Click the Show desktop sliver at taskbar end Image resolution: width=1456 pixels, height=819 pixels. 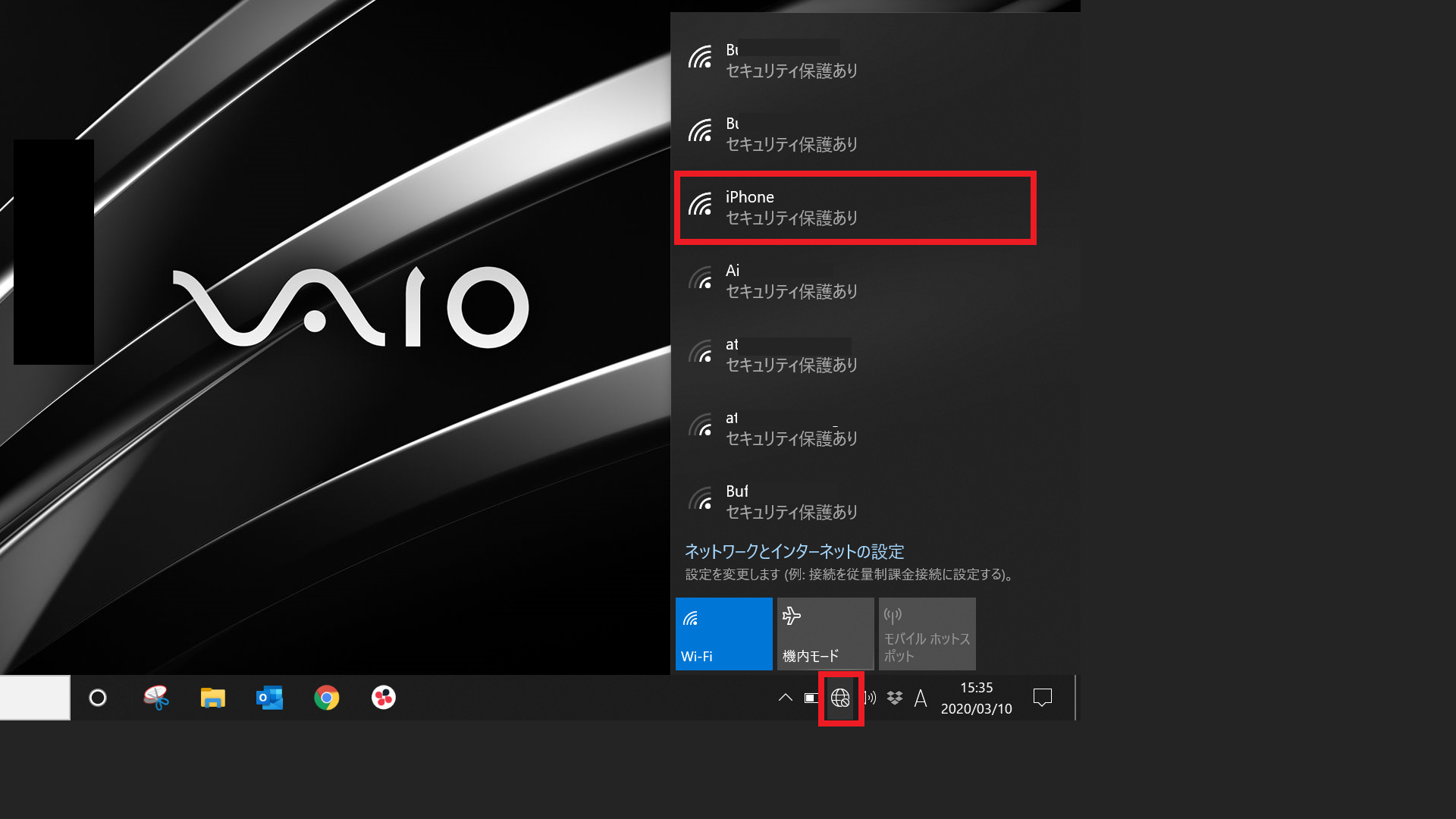pyautogui.click(x=1077, y=698)
